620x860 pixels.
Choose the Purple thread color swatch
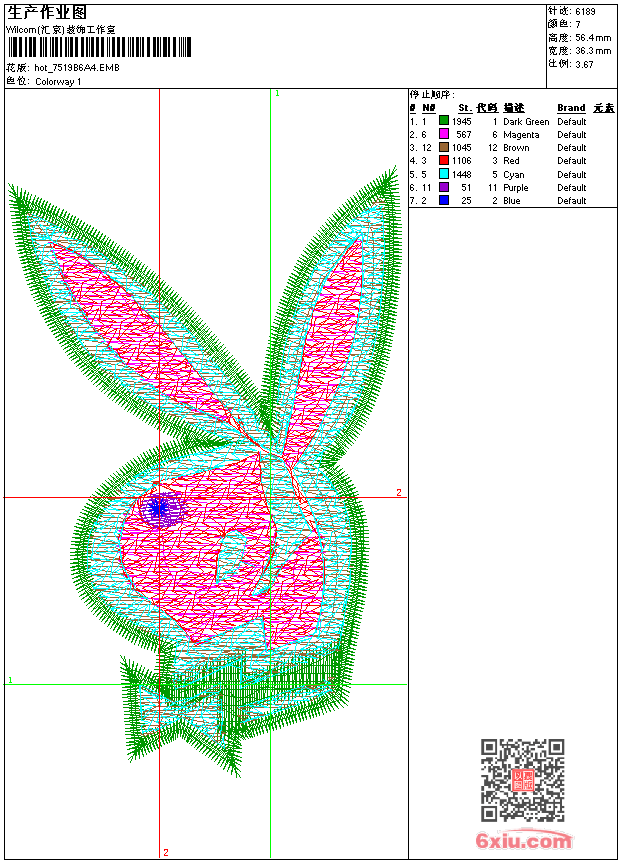pyautogui.click(x=444, y=187)
